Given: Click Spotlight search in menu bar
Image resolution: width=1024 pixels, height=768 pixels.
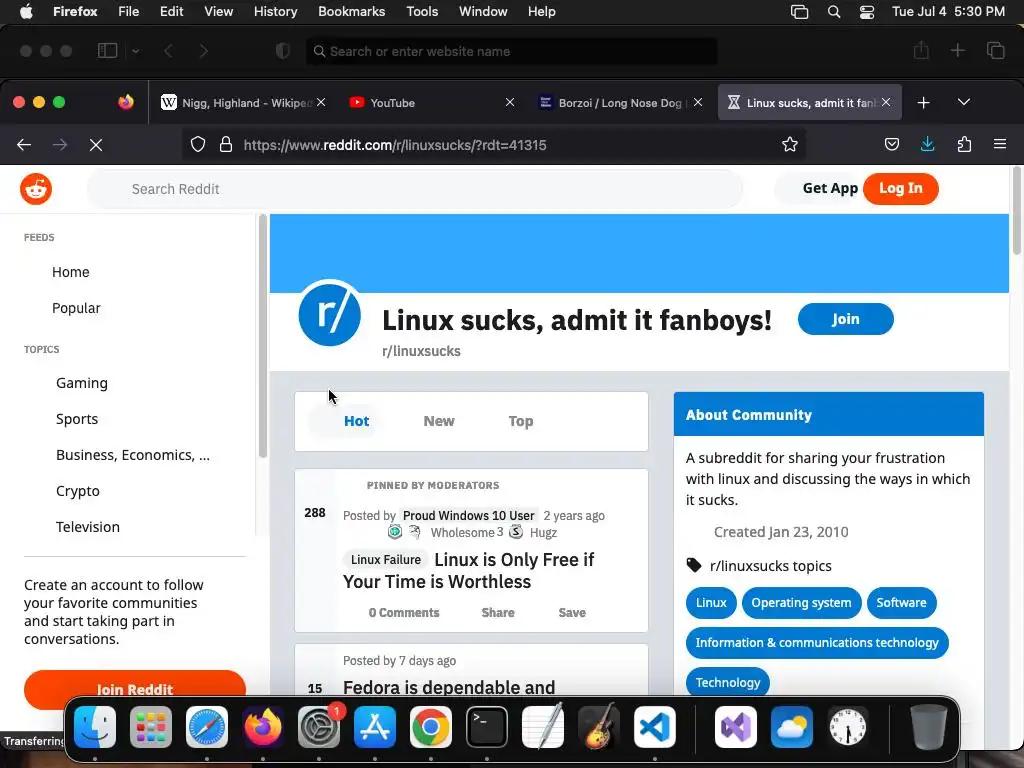Looking at the screenshot, I should (834, 12).
